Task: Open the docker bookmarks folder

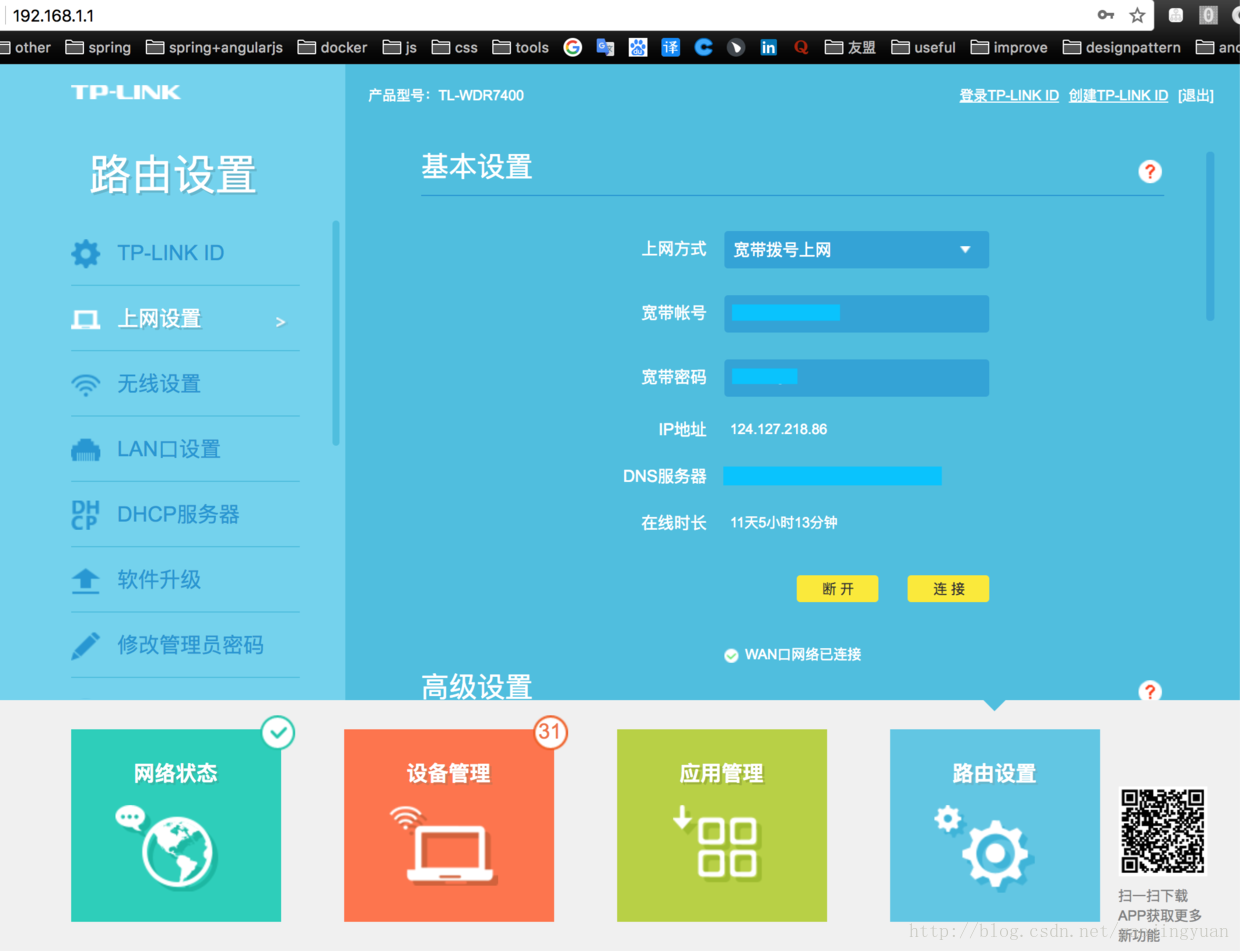Action: 332,47
